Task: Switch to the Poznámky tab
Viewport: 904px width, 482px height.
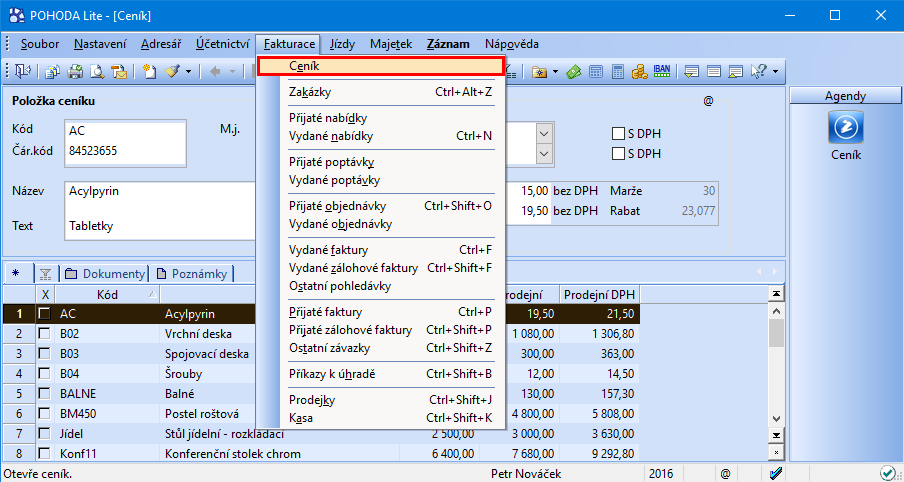Action: (x=192, y=274)
